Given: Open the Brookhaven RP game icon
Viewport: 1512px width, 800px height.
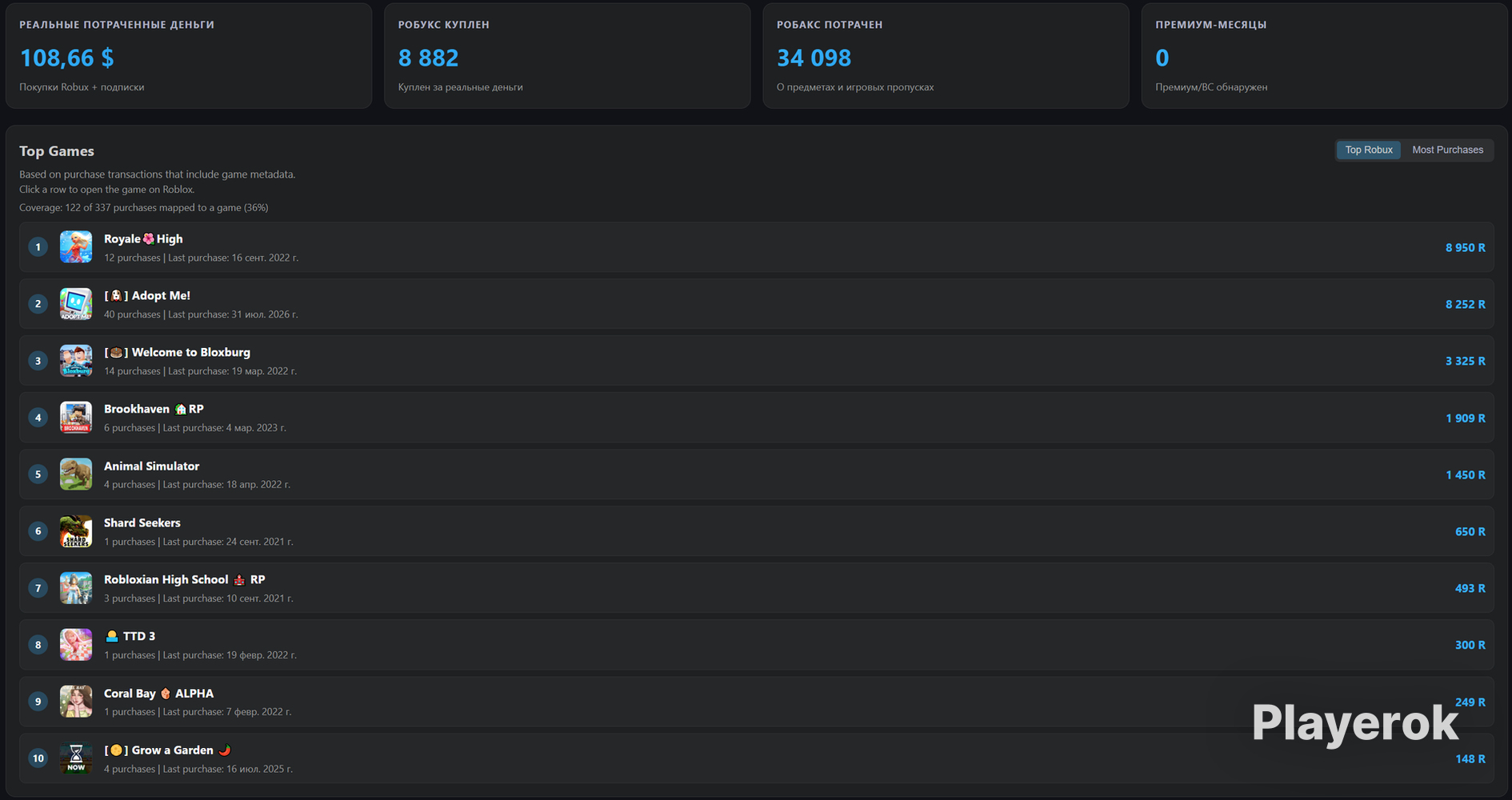Looking at the screenshot, I should pos(76,418).
